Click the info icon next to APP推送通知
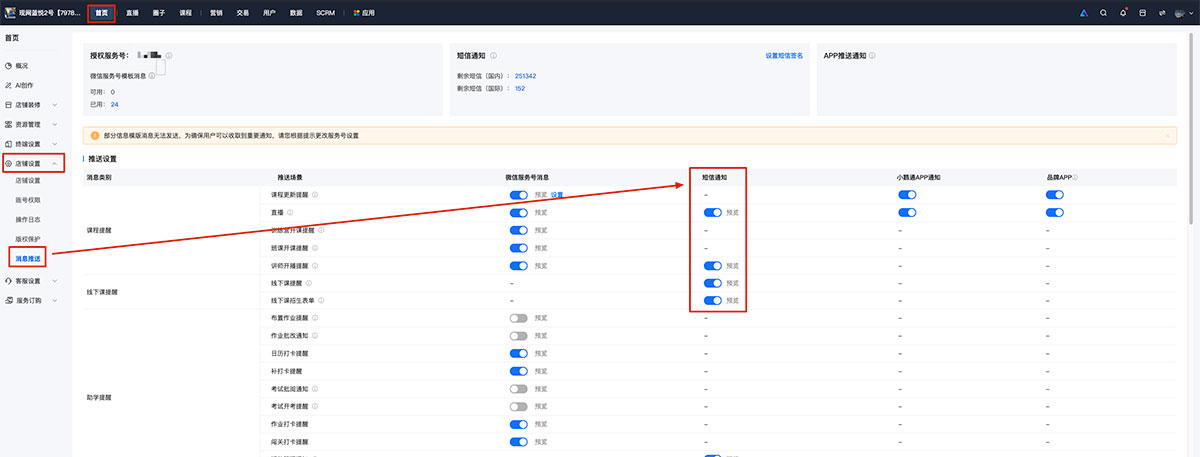The height and width of the screenshot is (457, 1200). click(x=872, y=56)
